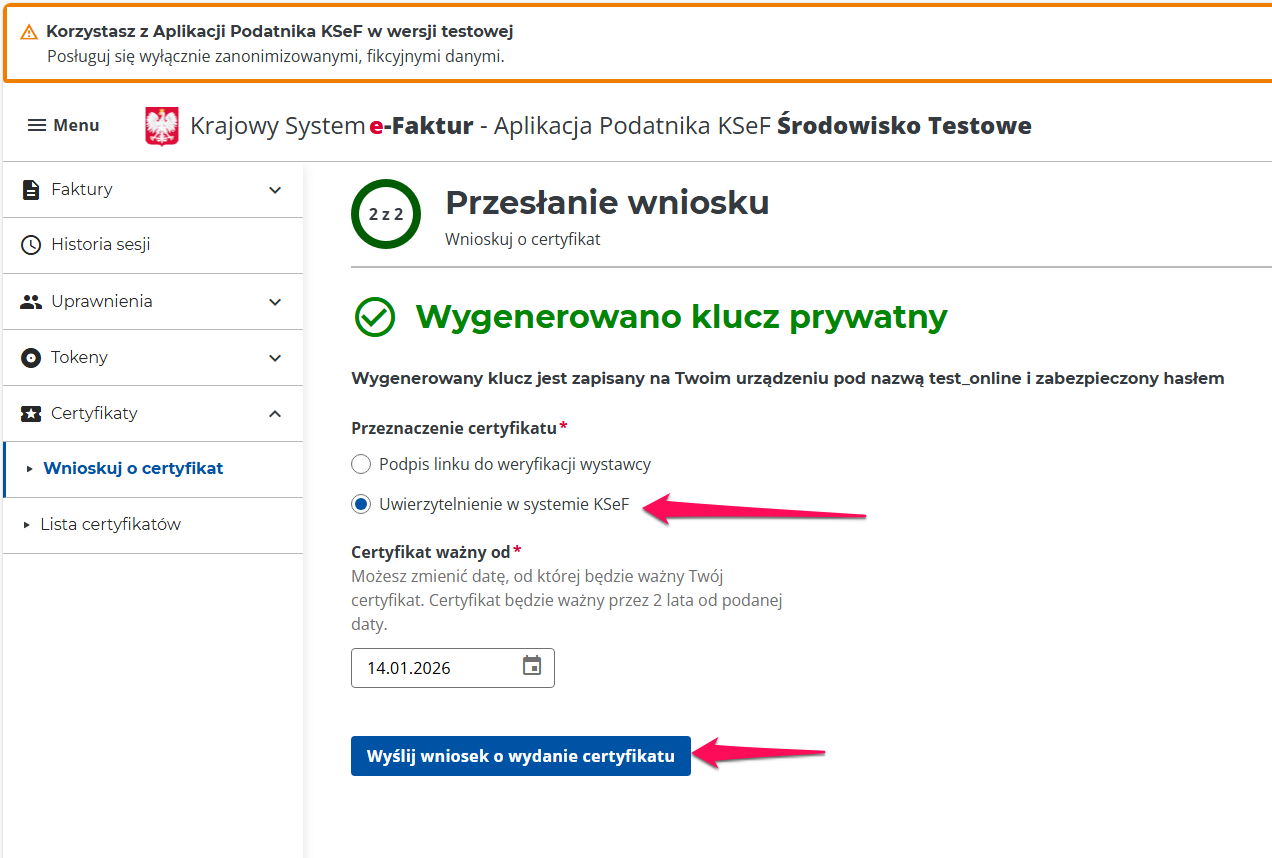Image resolution: width=1272 pixels, height=858 pixels.
Task: Open the Historia sesji page
Action: [x=100, y=245]
